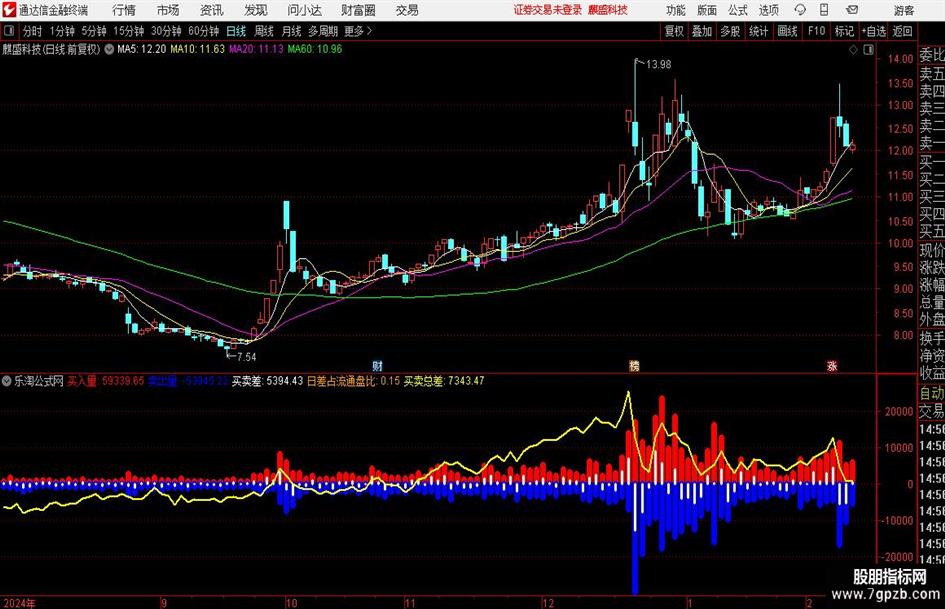Expand the 乐淘公式网 indicator dropdown arrow

(x=7, y=381)
